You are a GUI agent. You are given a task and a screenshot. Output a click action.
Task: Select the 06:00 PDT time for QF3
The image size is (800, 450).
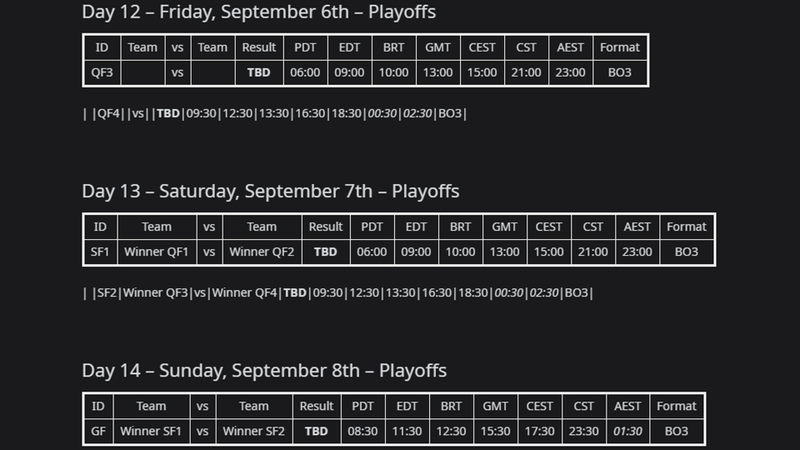[x=305, y=72]
